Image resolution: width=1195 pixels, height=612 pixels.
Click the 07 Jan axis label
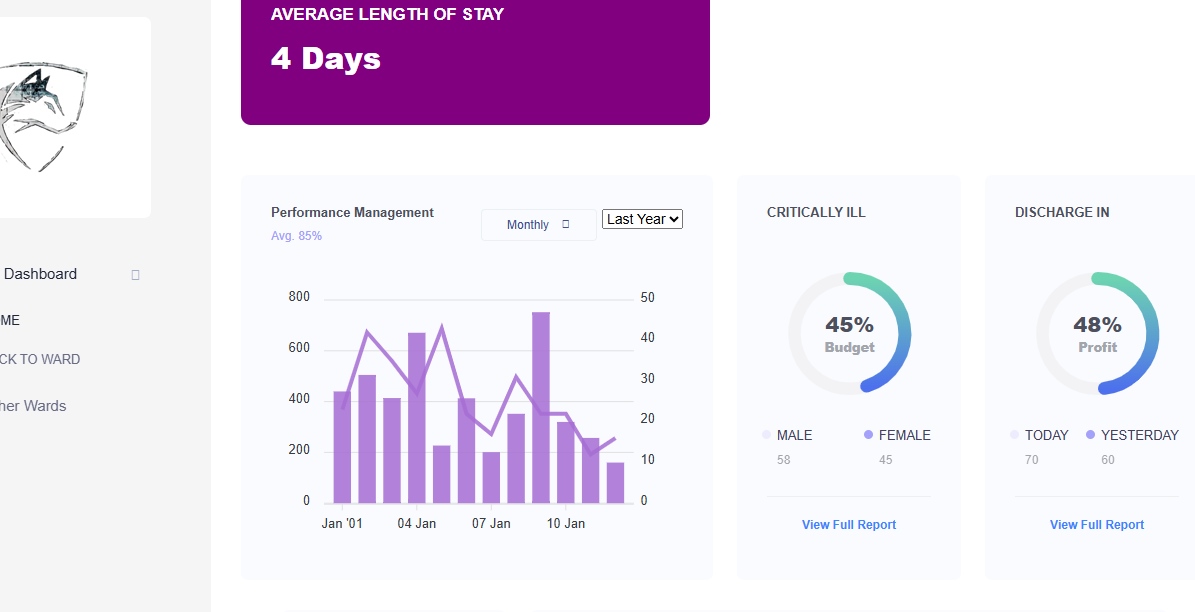pos(491,524)
